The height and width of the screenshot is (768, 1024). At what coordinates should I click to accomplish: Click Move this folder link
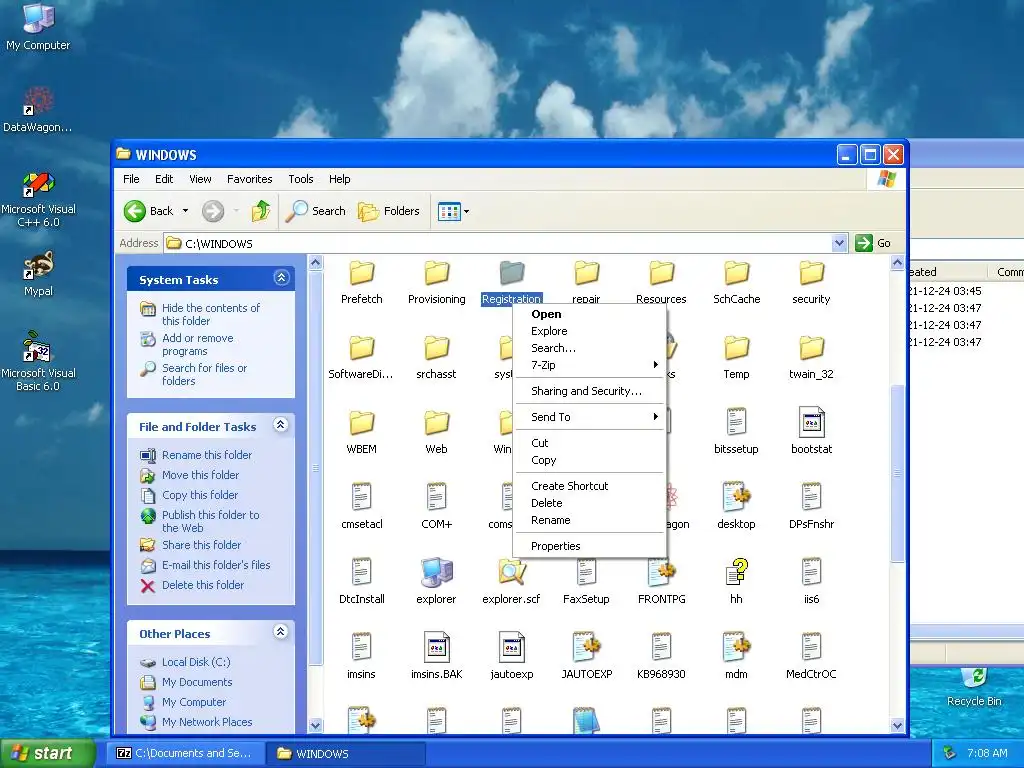(200, 475)
